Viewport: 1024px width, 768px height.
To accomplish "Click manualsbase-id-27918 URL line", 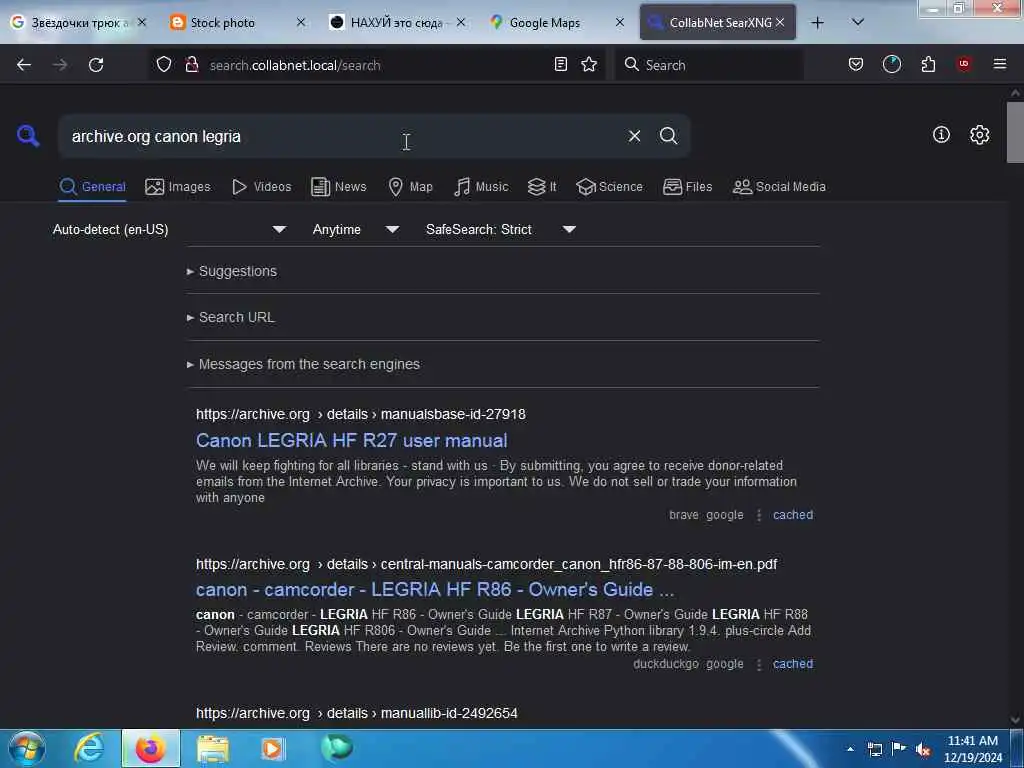I will pyautogui.click(x=360, y=414).
